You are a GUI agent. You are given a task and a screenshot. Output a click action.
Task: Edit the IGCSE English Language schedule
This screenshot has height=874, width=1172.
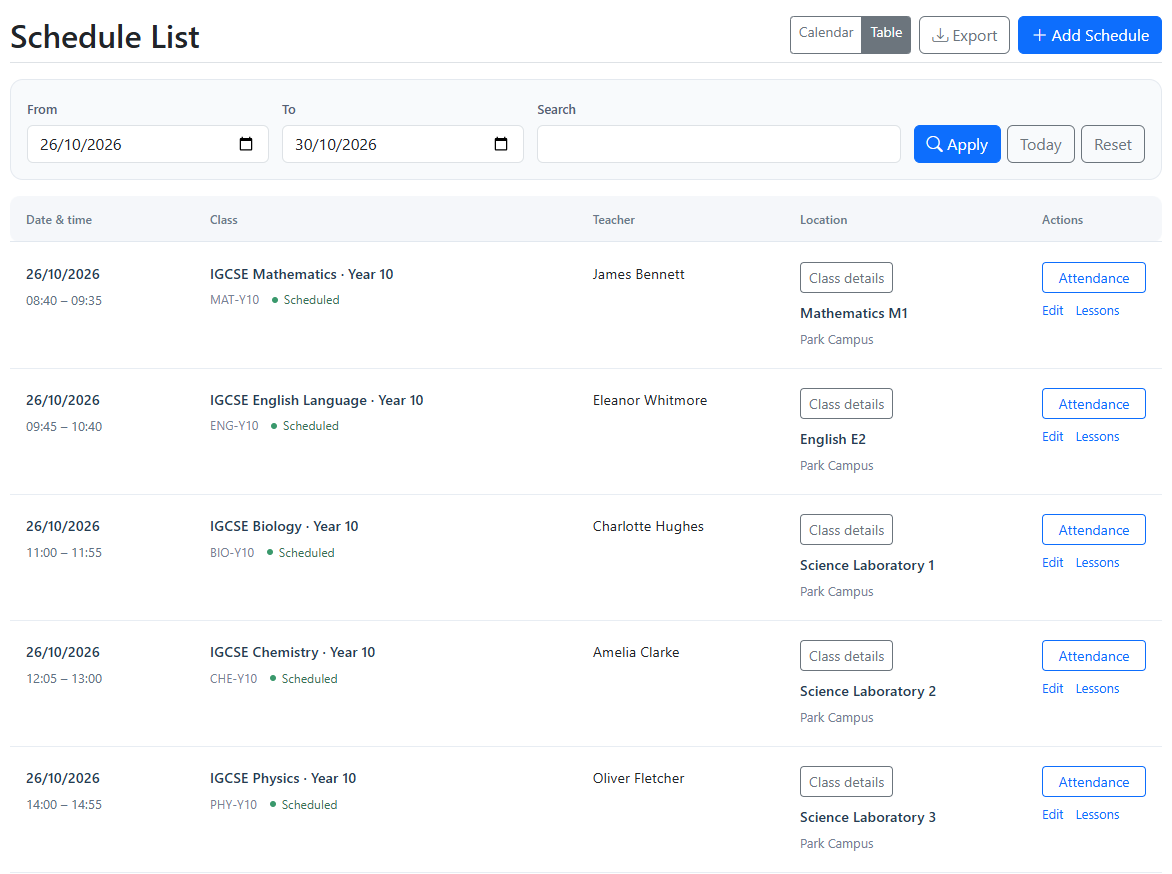pyautogui.click(x=1052, y=437)
